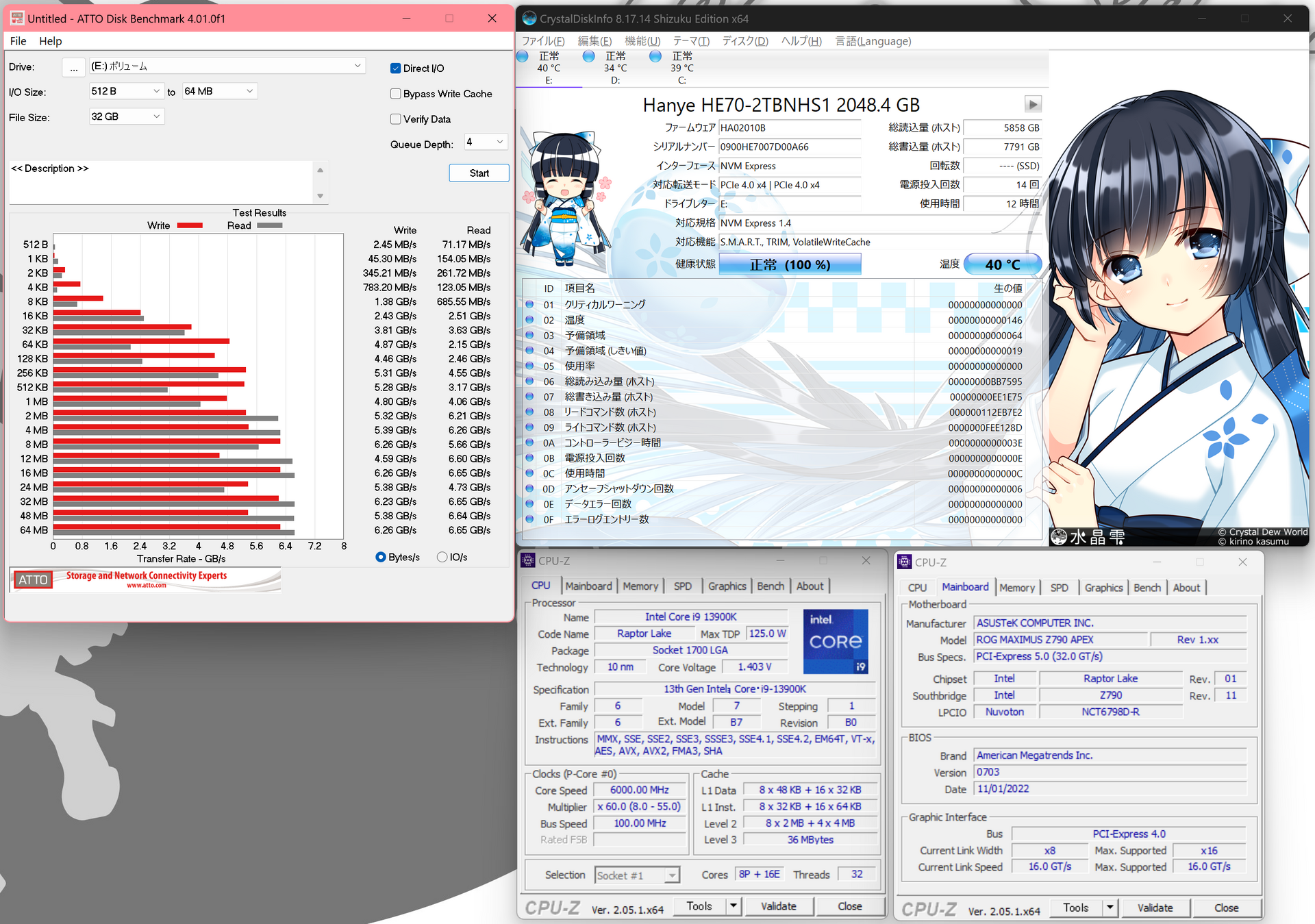This screenshot has height=924, width=1315.
Task: Select the IO/s radio button
Action: 442,557
